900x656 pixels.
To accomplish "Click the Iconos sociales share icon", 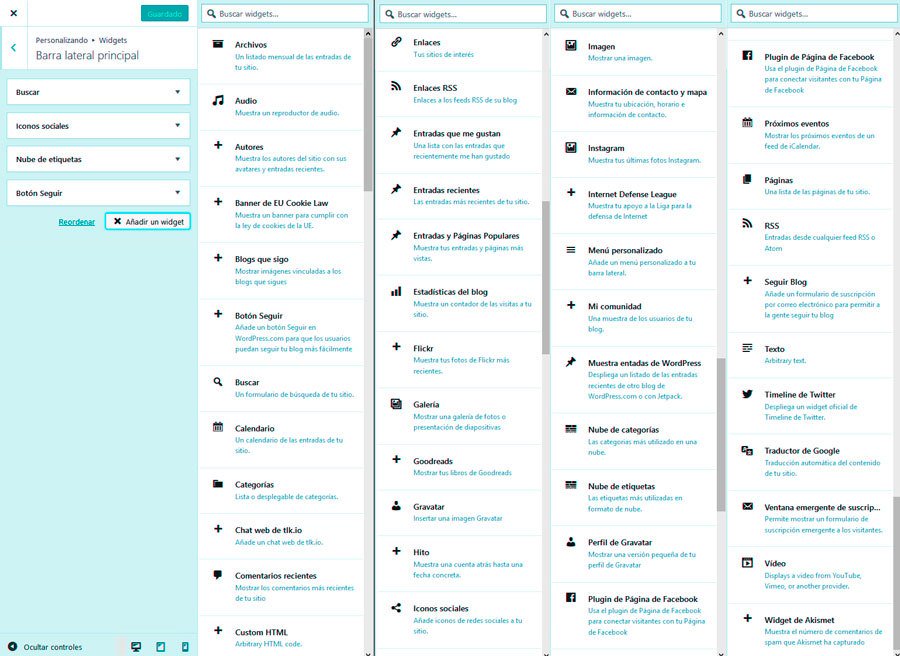I will [x=396, y=607].
